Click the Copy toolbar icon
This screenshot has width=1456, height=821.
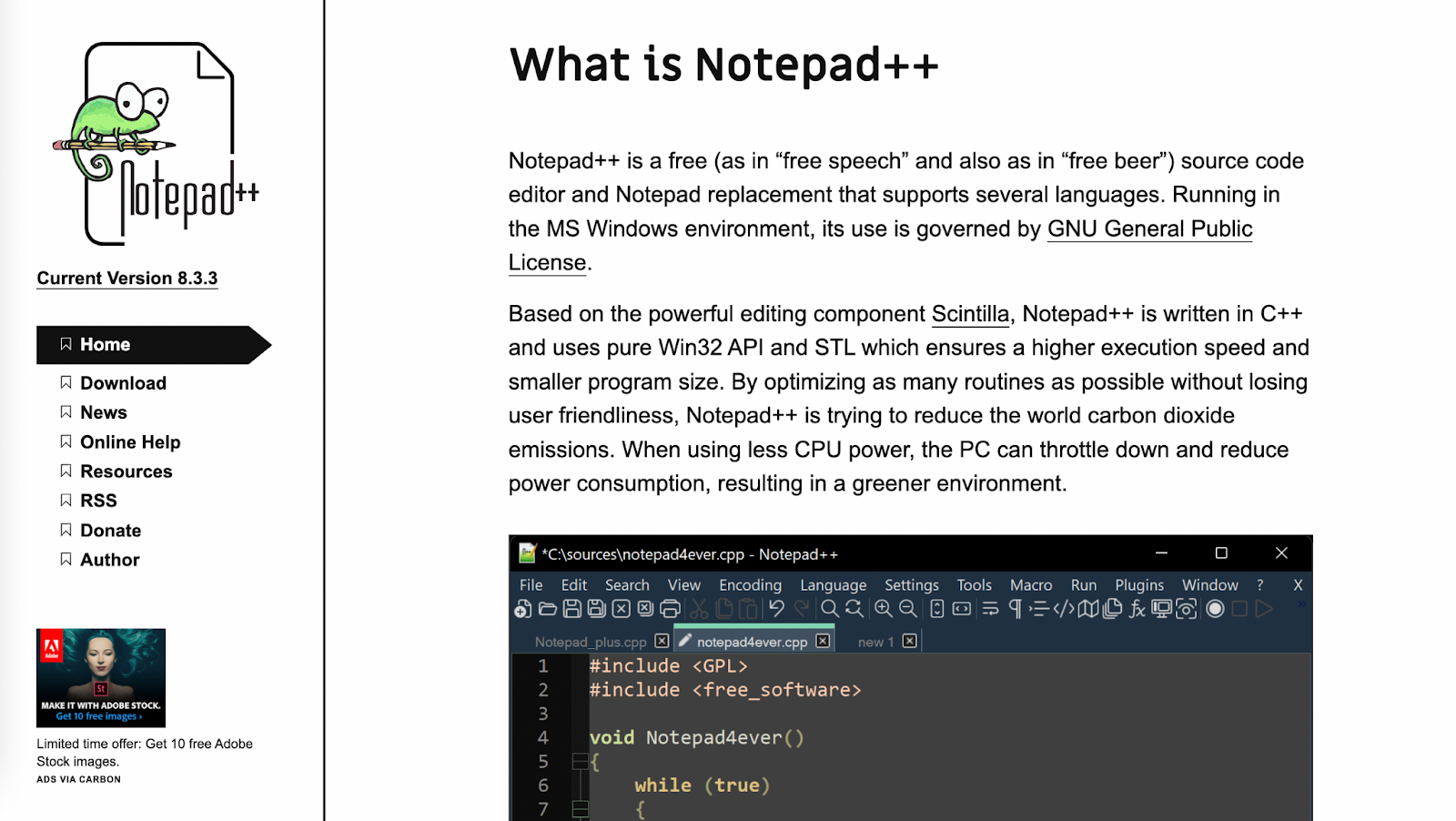tap(724, 609)
